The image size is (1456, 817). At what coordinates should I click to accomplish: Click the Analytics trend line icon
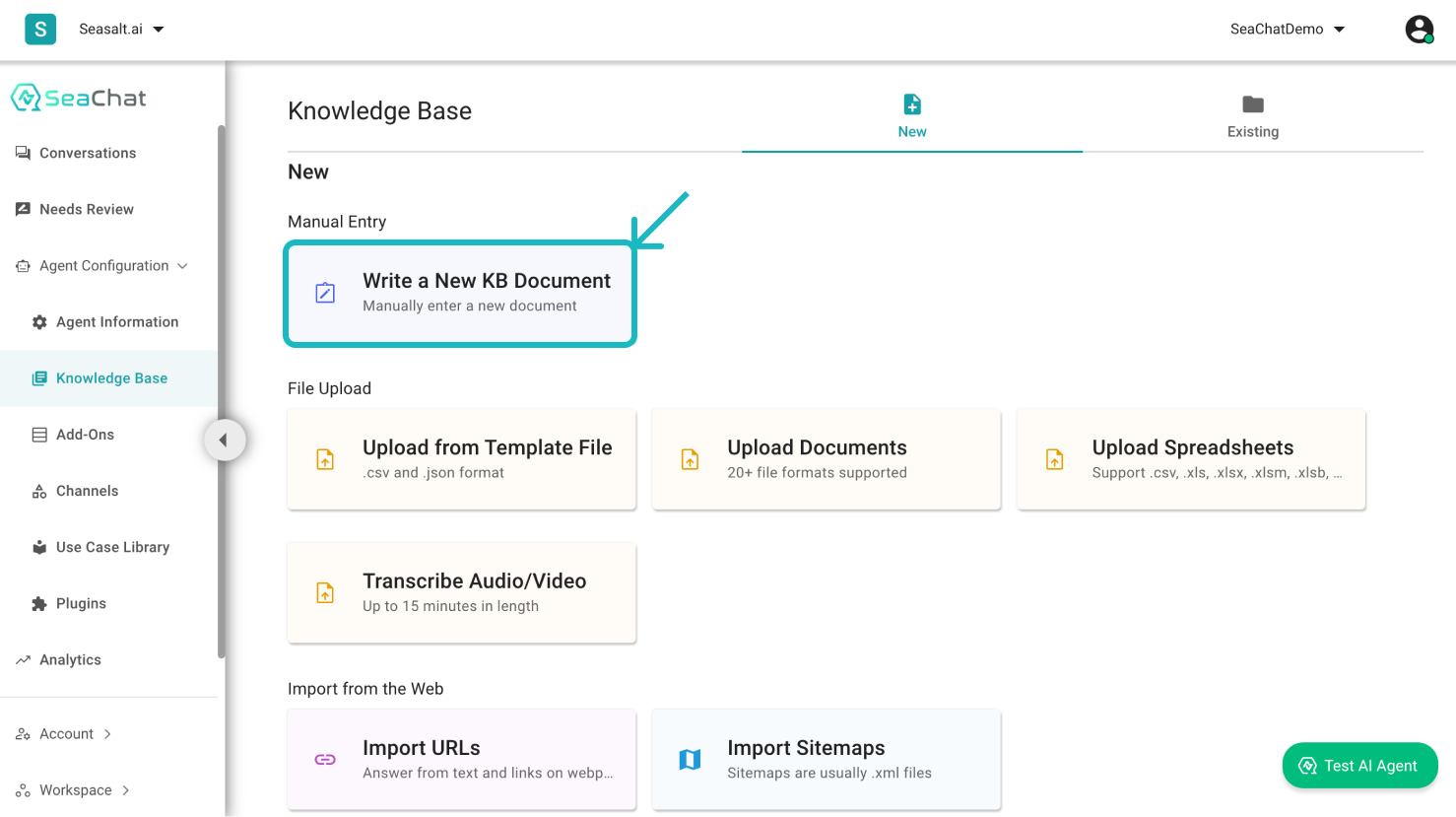pos(23,659)
